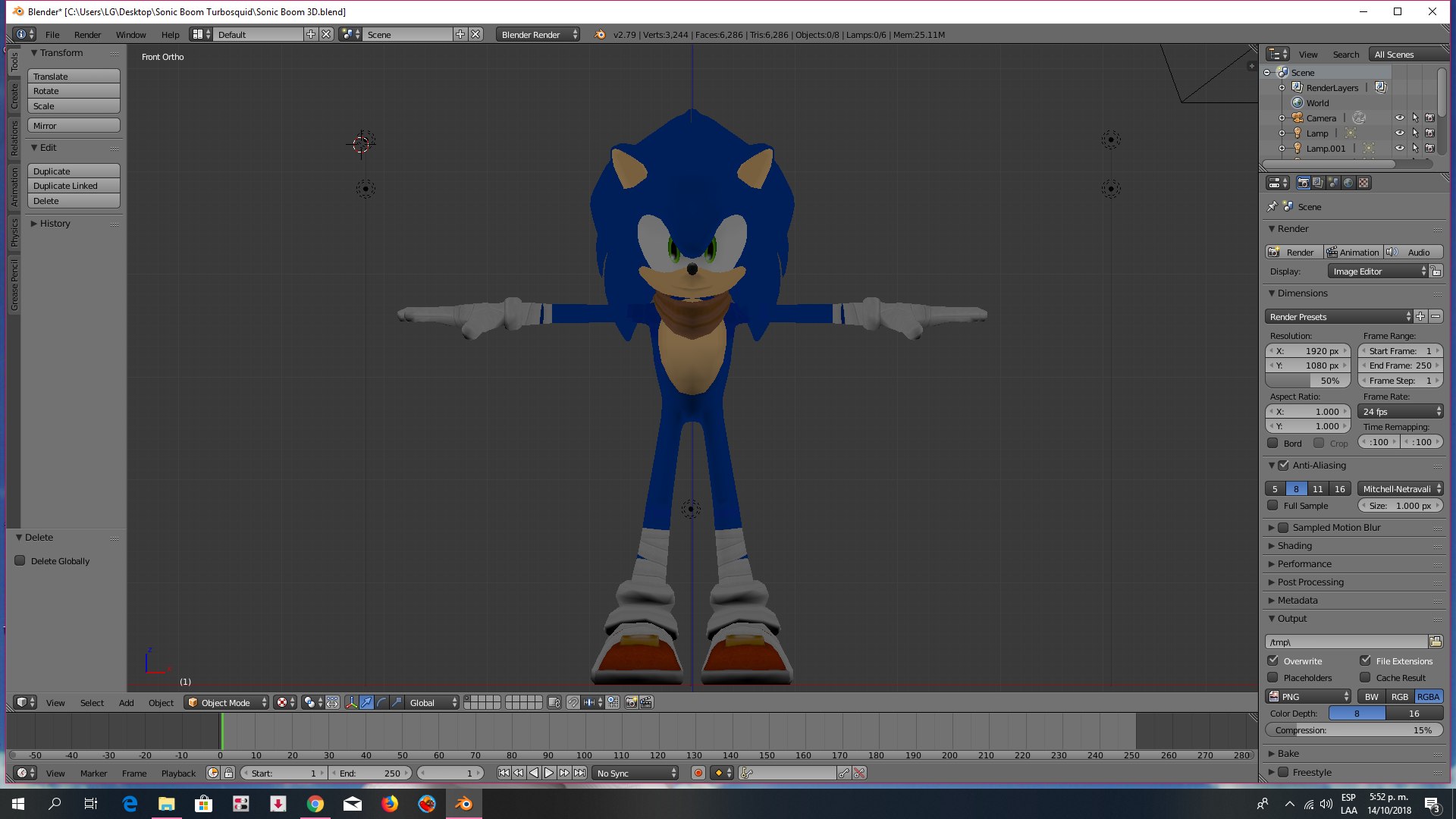1456x819 pixels.
Task: Click the Duplicate Linked button
Action: tap(74, 185)
